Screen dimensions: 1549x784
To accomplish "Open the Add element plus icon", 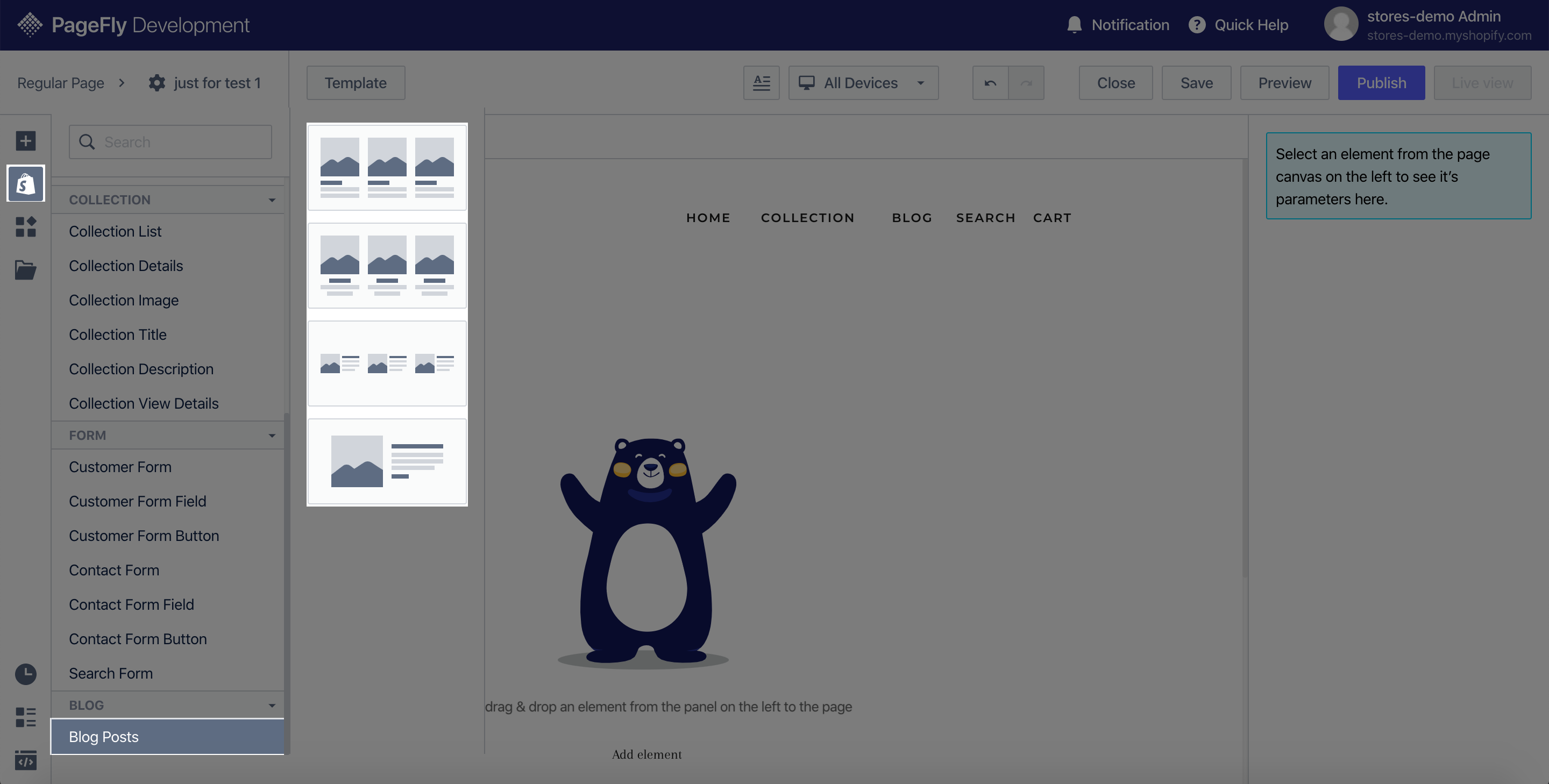I will pos(25,141).
